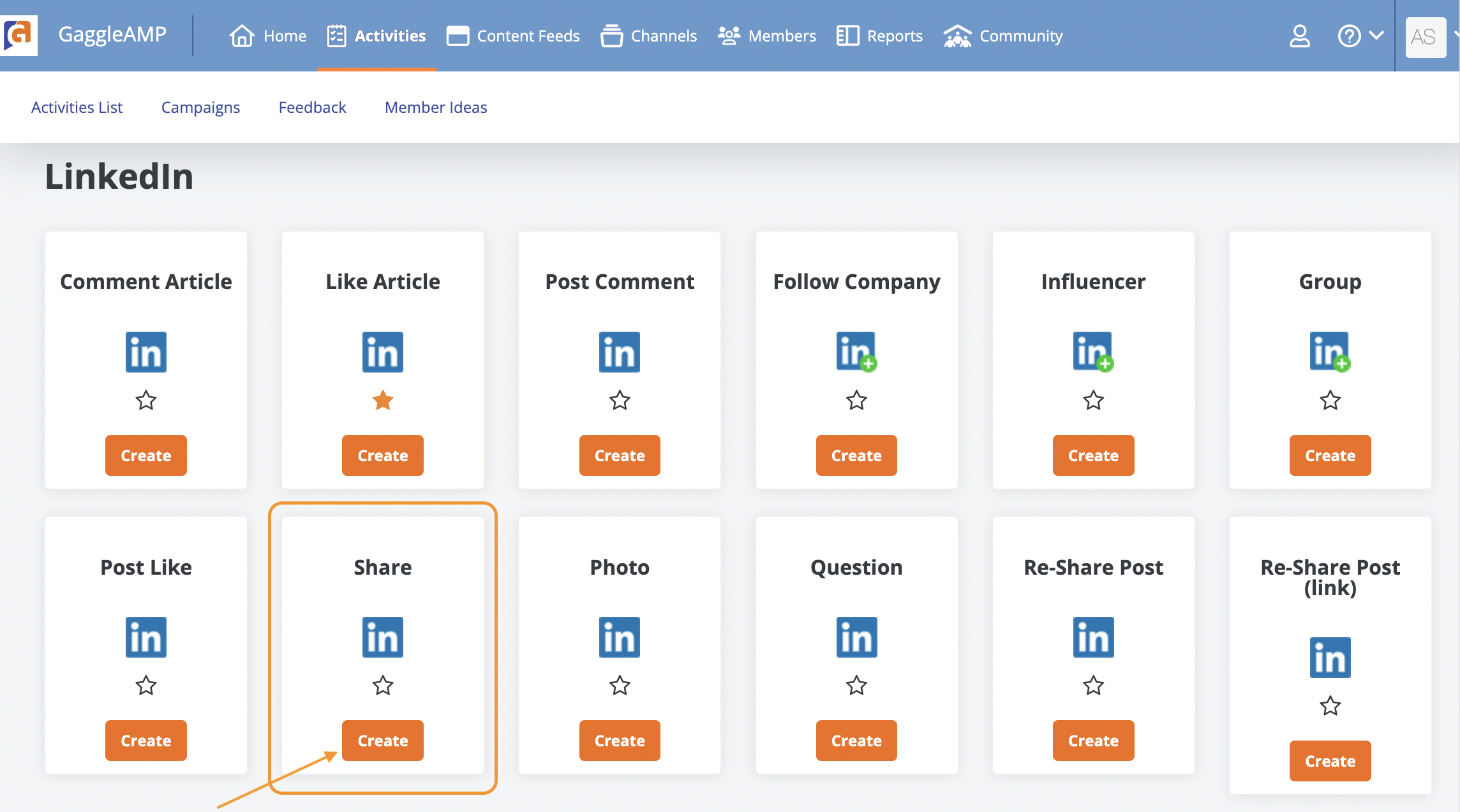Viewport: 1460px width, 812px height.
Task: Favorite the Photo activity star
Action: pyautogui.click(x=620, y=686)
